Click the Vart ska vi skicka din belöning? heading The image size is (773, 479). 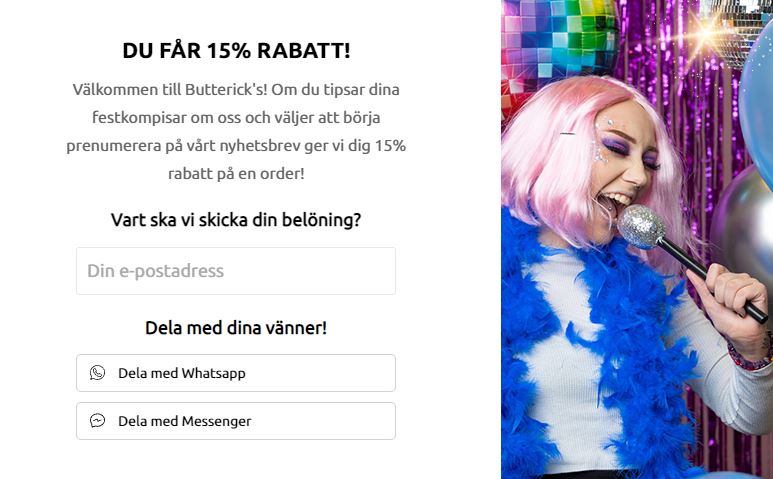pos(236,220)
